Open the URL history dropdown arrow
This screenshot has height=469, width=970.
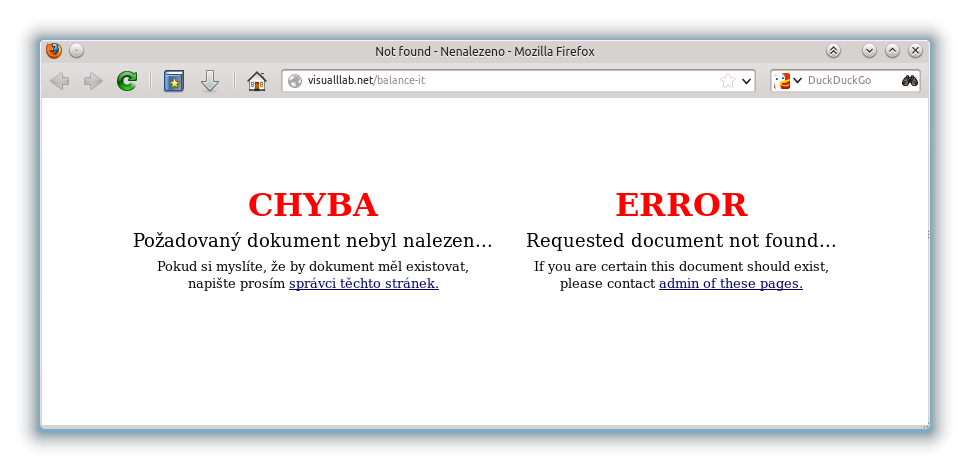point(746,81)
